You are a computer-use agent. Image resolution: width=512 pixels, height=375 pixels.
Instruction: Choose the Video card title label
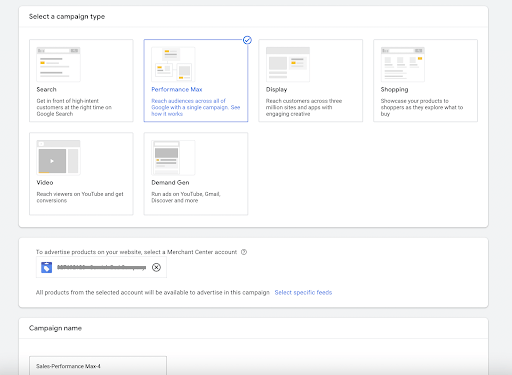click(x=45, y=183)
